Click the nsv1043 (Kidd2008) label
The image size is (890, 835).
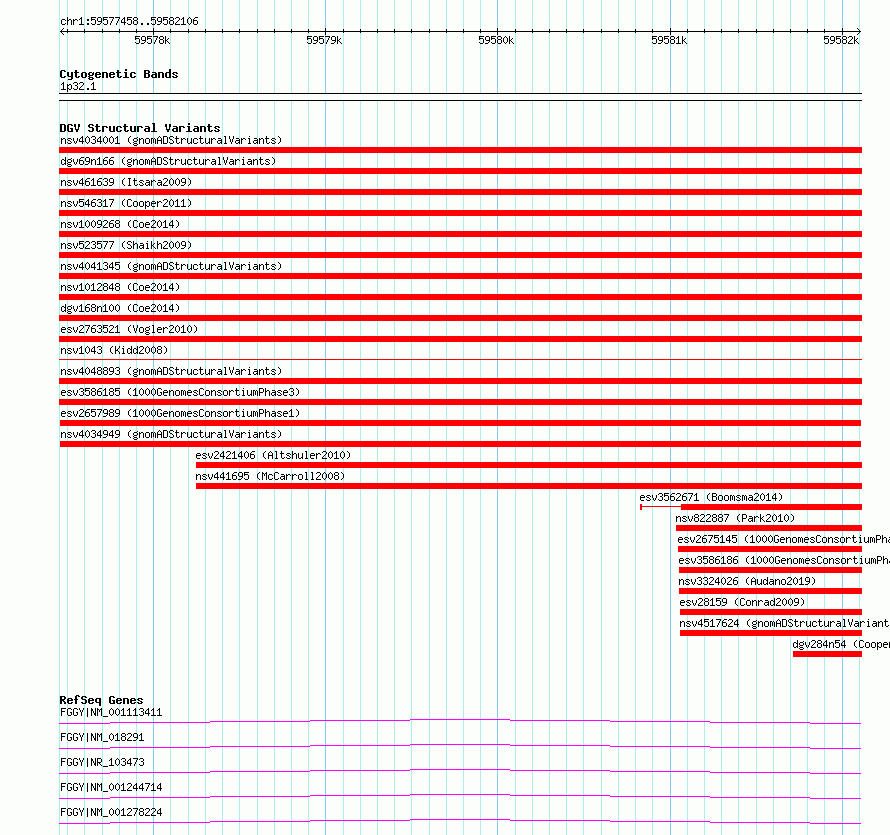pos(114,350)
